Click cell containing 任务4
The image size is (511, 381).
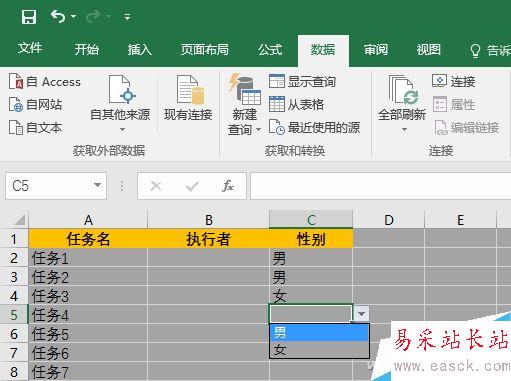pyautogui.click(x=88, y=315)
